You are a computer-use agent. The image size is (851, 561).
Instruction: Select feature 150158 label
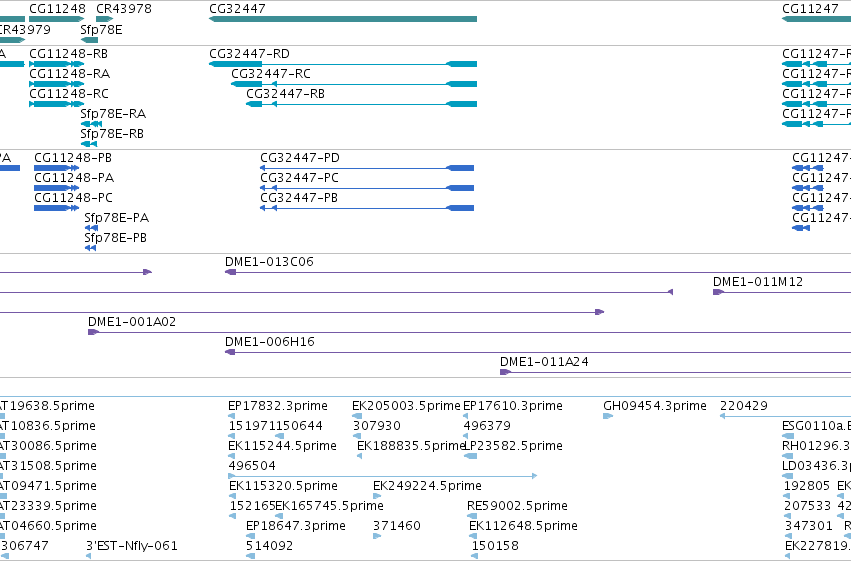(x=495, y=546)
